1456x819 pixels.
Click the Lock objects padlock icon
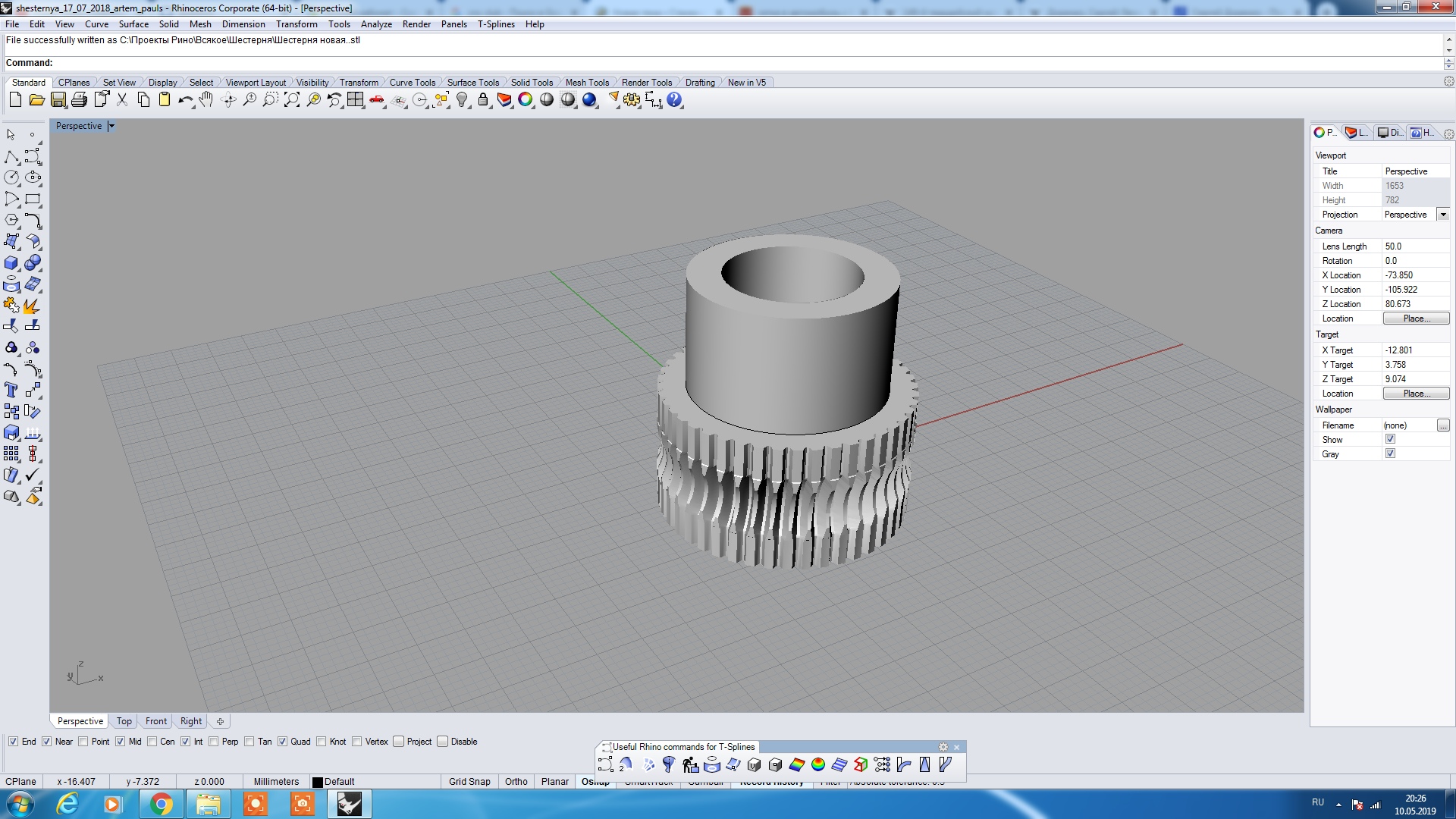click(x=483, y=100)
